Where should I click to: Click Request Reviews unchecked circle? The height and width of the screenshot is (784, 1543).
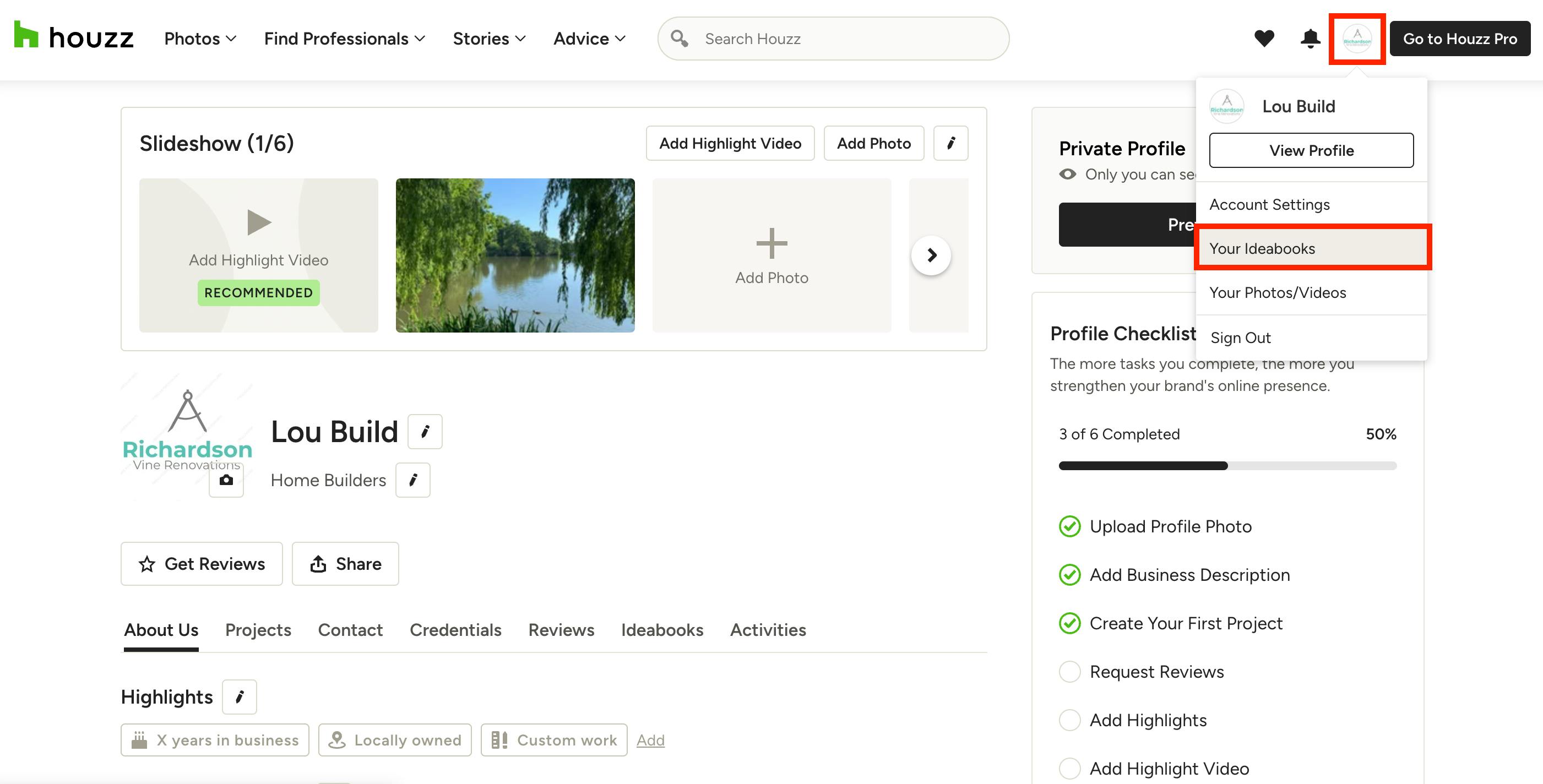click(1069, 672)
